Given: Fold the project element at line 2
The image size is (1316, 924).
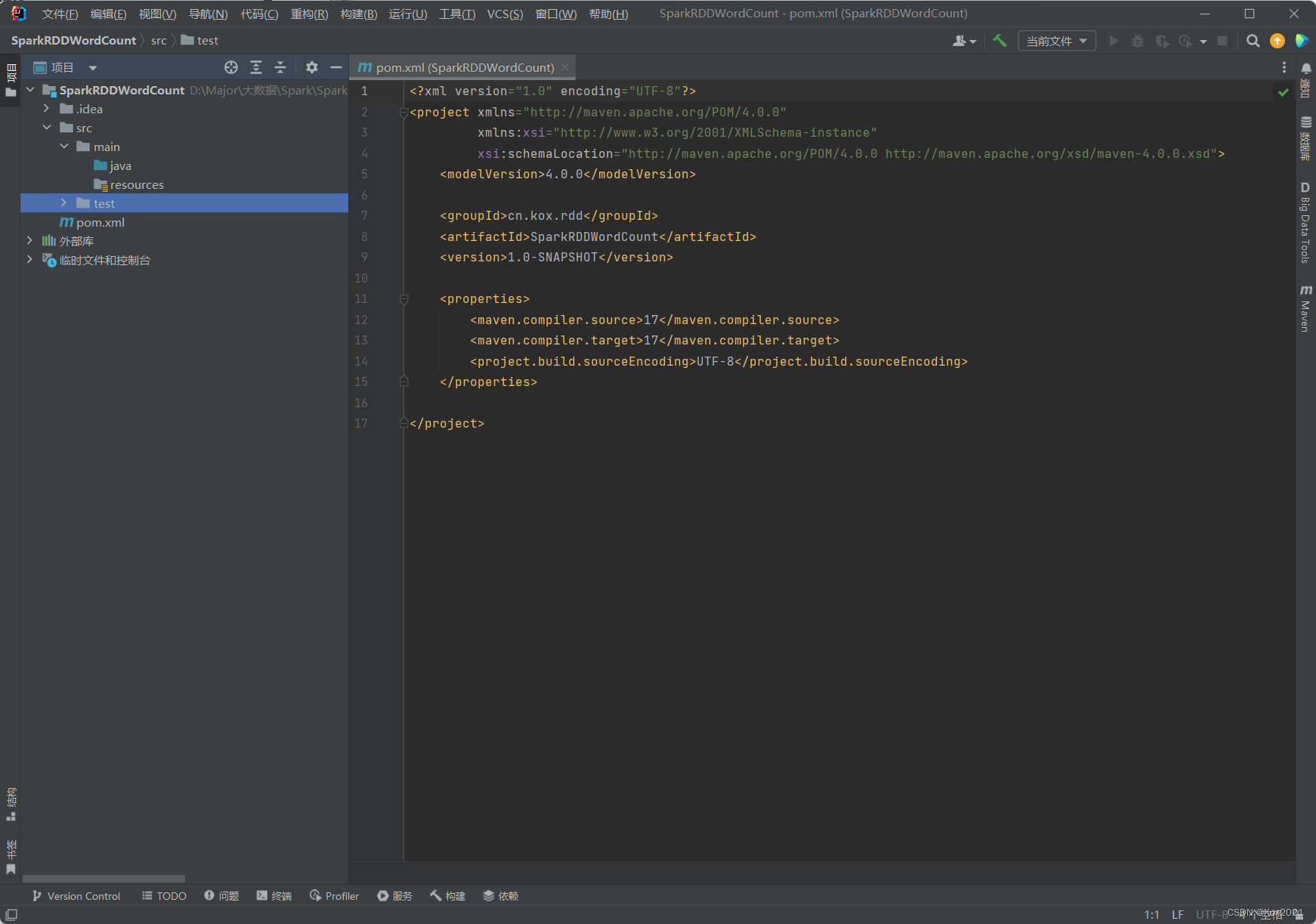Looking at the screenshot, I should coord(404,113).
